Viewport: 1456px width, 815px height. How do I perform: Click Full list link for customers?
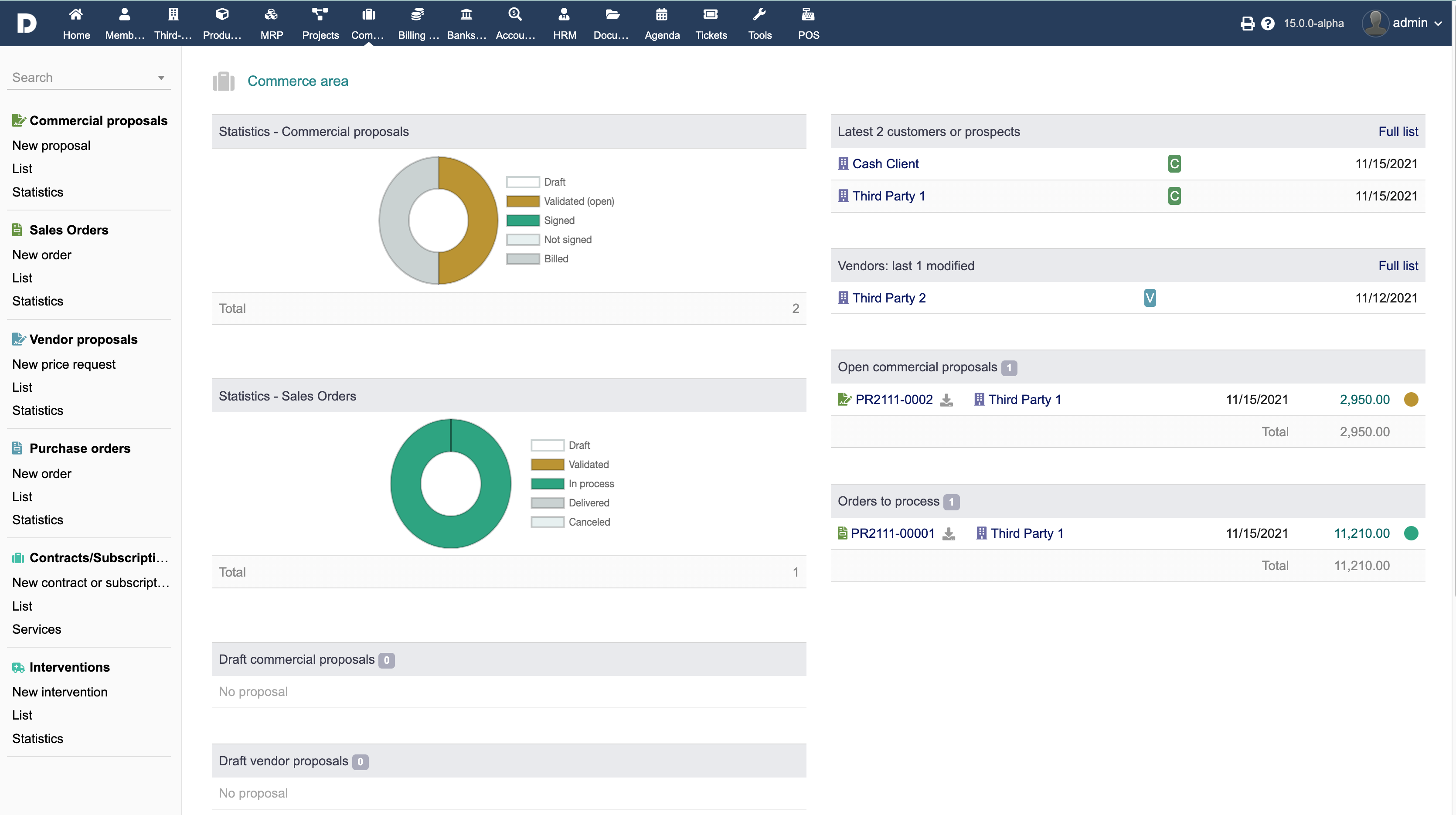pos(1398,132)
